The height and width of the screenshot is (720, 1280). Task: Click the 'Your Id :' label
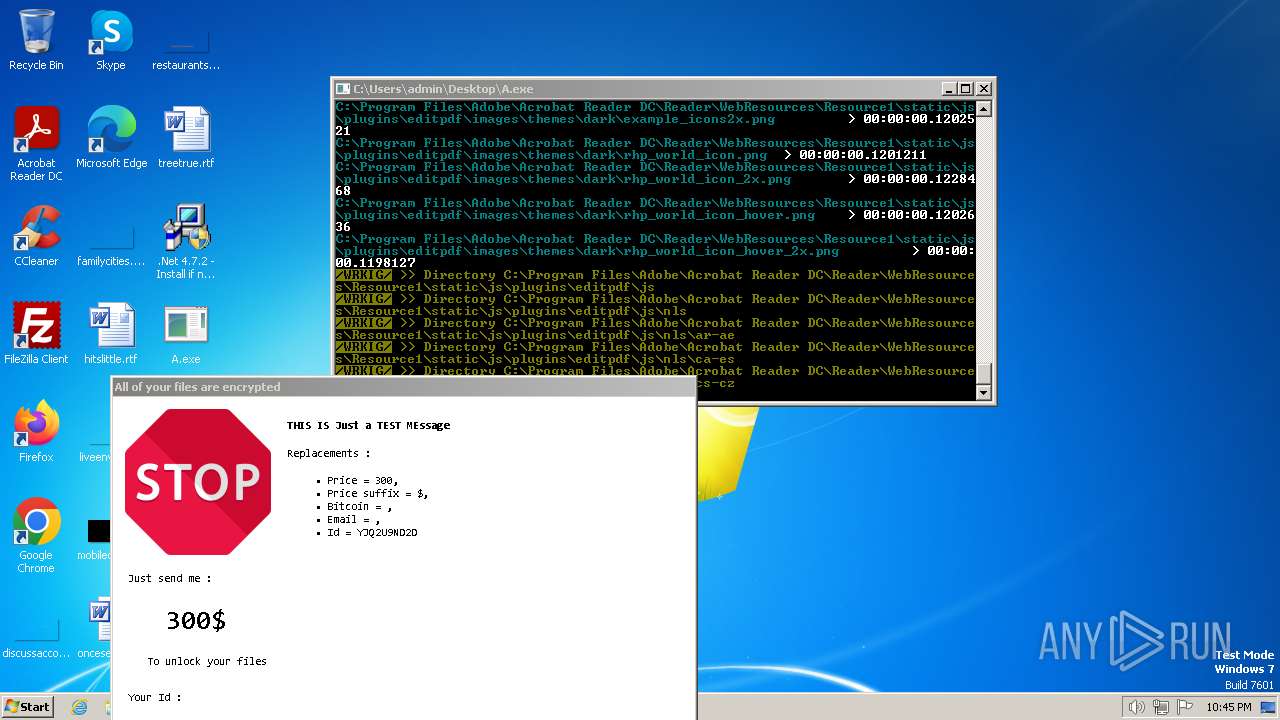coord(154,697)
